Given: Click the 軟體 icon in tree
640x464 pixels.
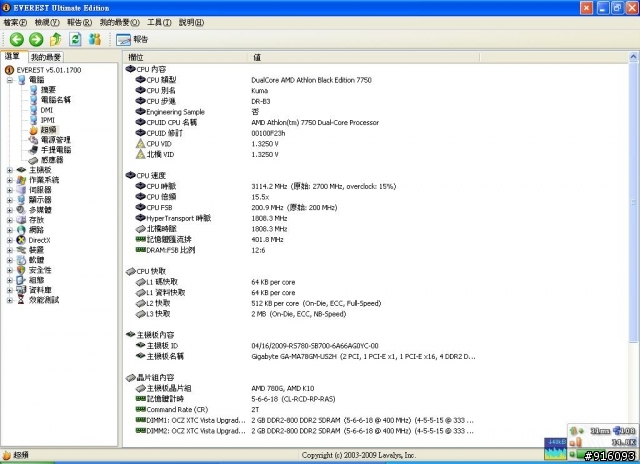Looking at the screenshot, I should (x=21, y=260).
